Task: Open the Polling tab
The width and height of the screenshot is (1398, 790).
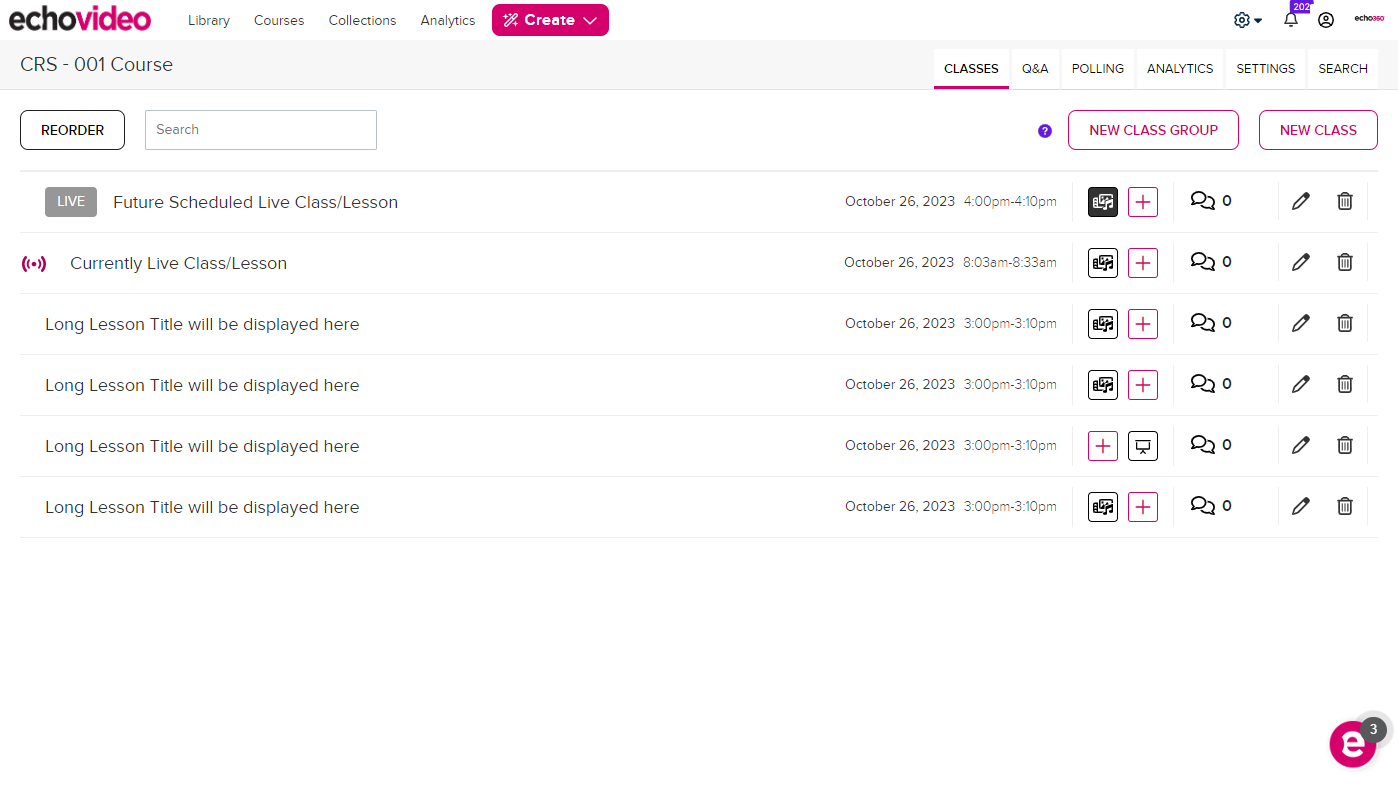Action: (1097, 69)
